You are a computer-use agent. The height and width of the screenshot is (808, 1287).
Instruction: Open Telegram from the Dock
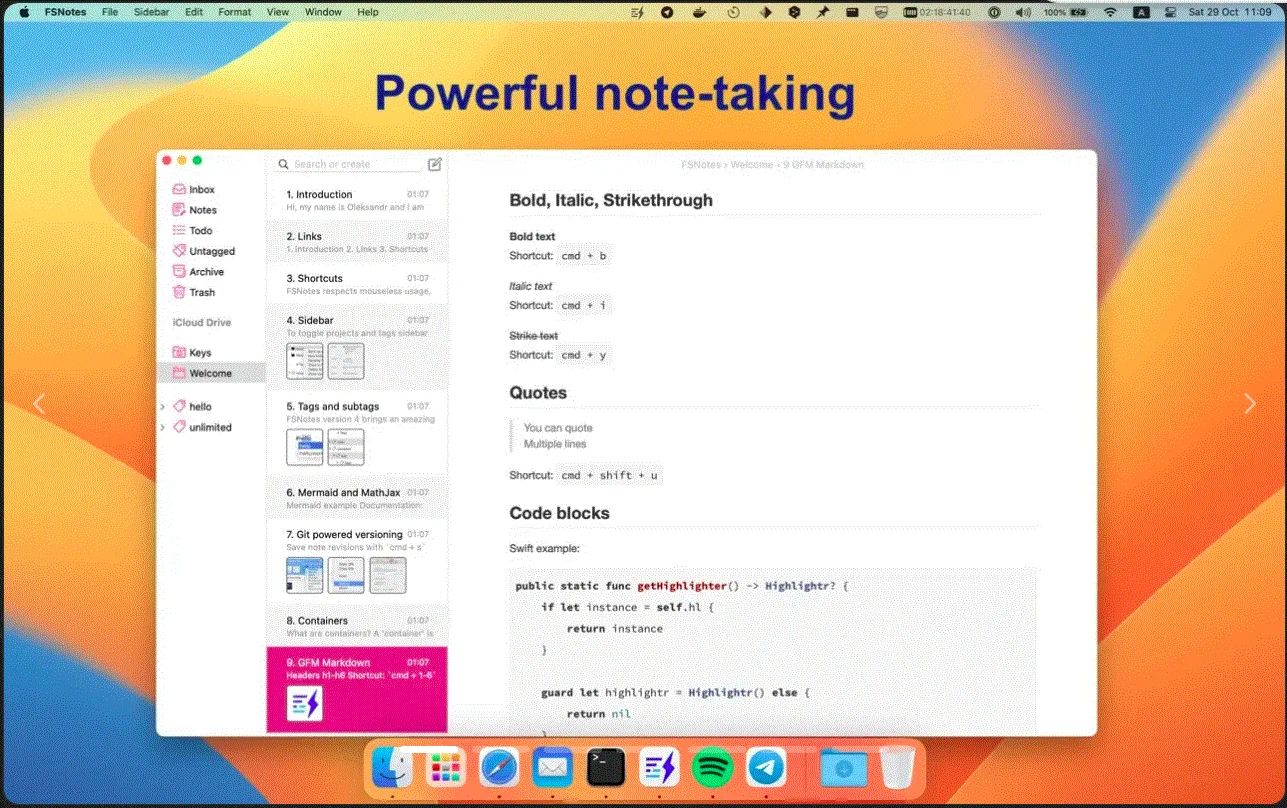766,768
